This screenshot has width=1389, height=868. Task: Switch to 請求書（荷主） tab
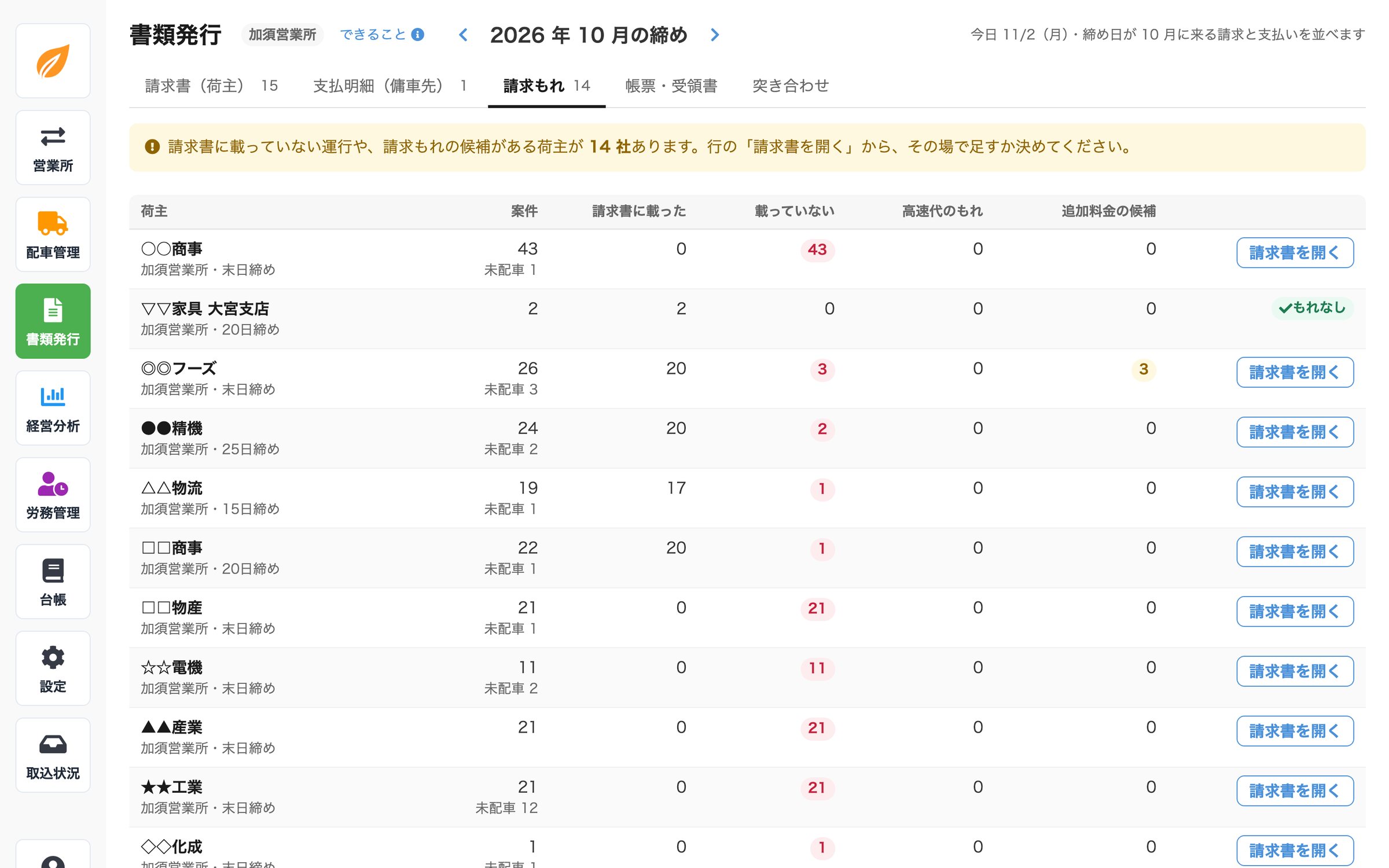(x=211, y=86)
